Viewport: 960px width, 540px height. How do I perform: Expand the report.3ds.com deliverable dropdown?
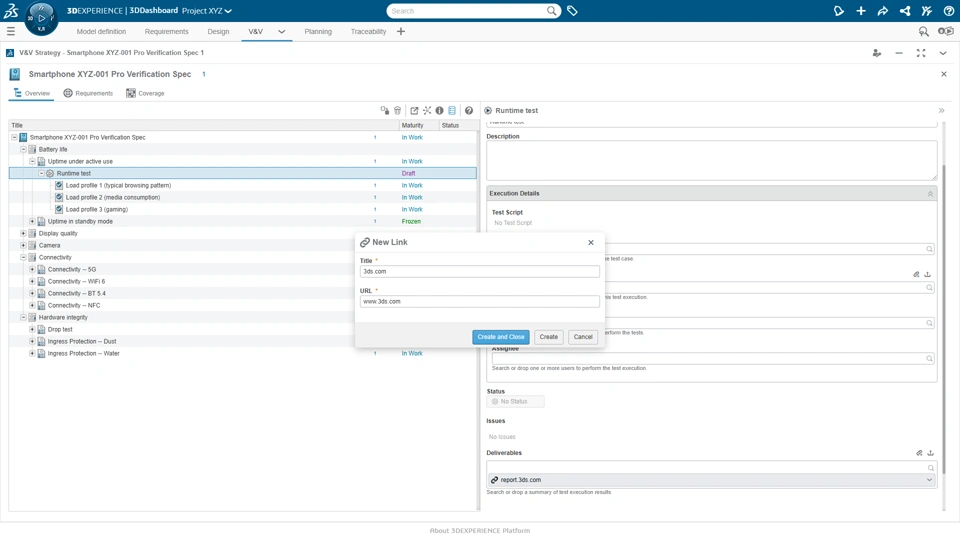pyautogui.click(x=929, y=480)
